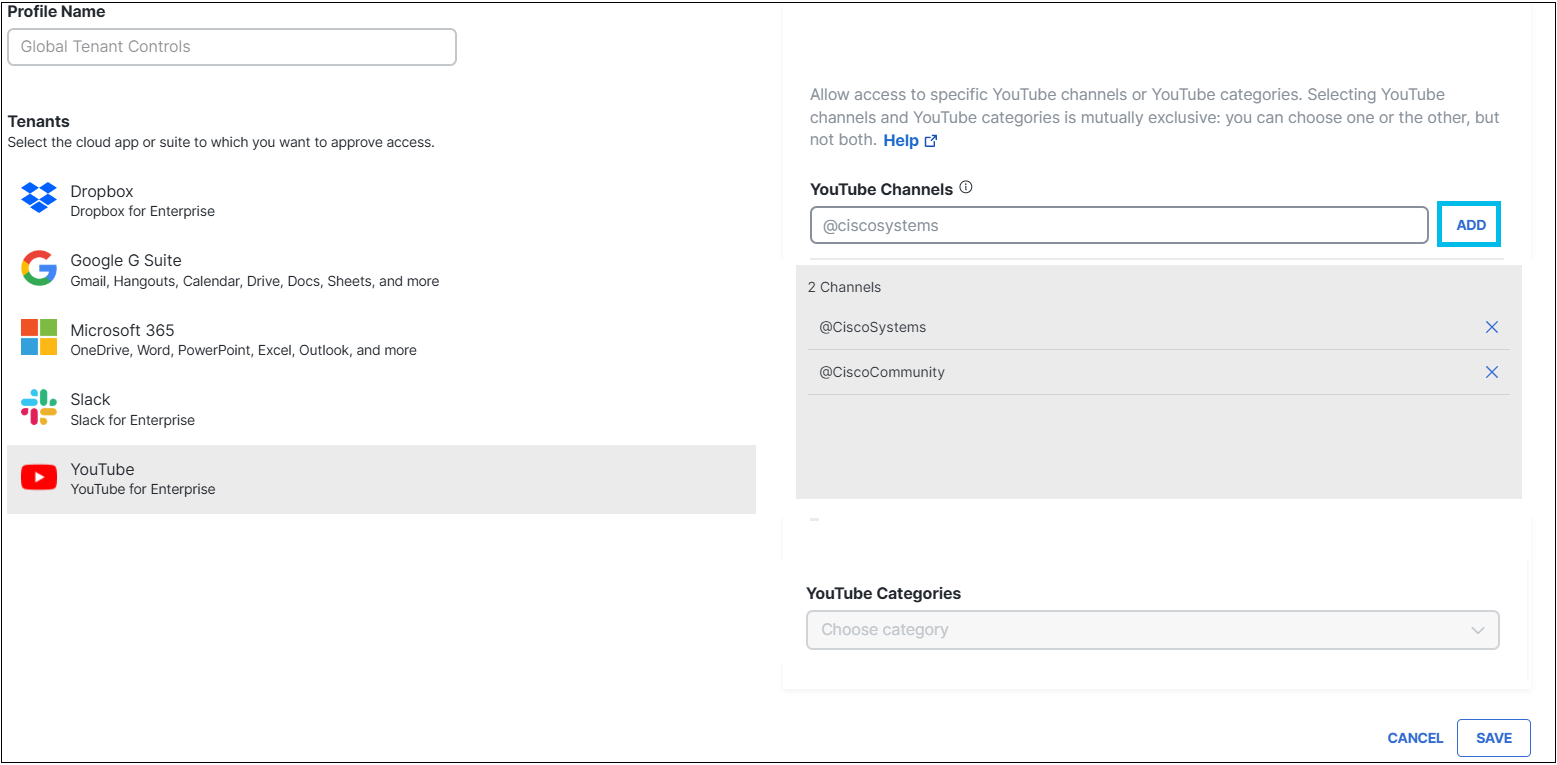The height and width of the screenshot is (765, 1557).
Task: Select the YouTube for Enterprise tenant
Action: 381,479
